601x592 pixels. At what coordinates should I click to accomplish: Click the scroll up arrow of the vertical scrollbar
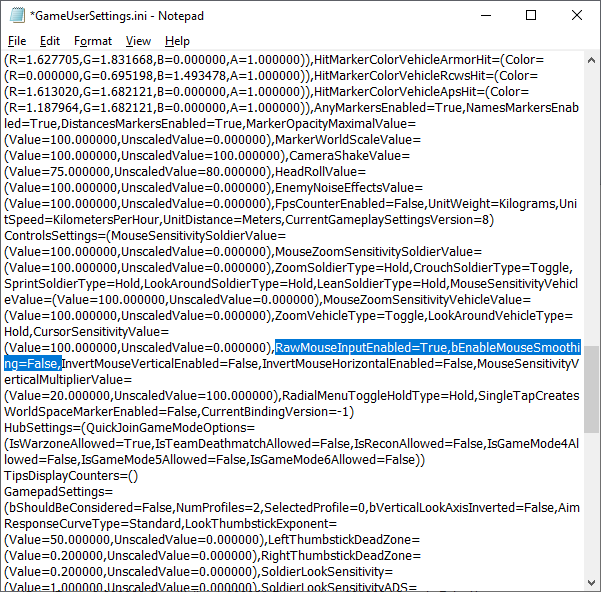(x=592, y=60)
